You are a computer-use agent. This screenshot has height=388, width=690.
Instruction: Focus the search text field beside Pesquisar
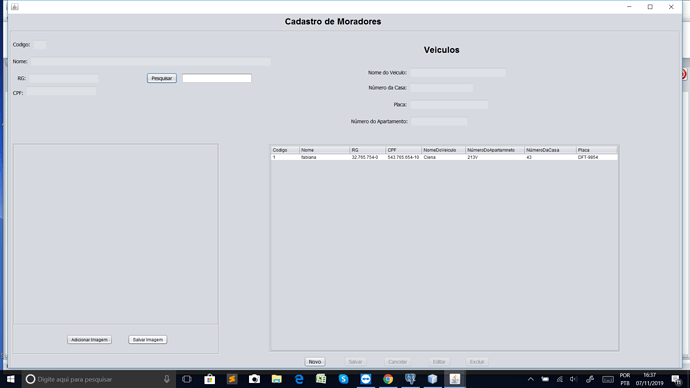tap(217, 78)
